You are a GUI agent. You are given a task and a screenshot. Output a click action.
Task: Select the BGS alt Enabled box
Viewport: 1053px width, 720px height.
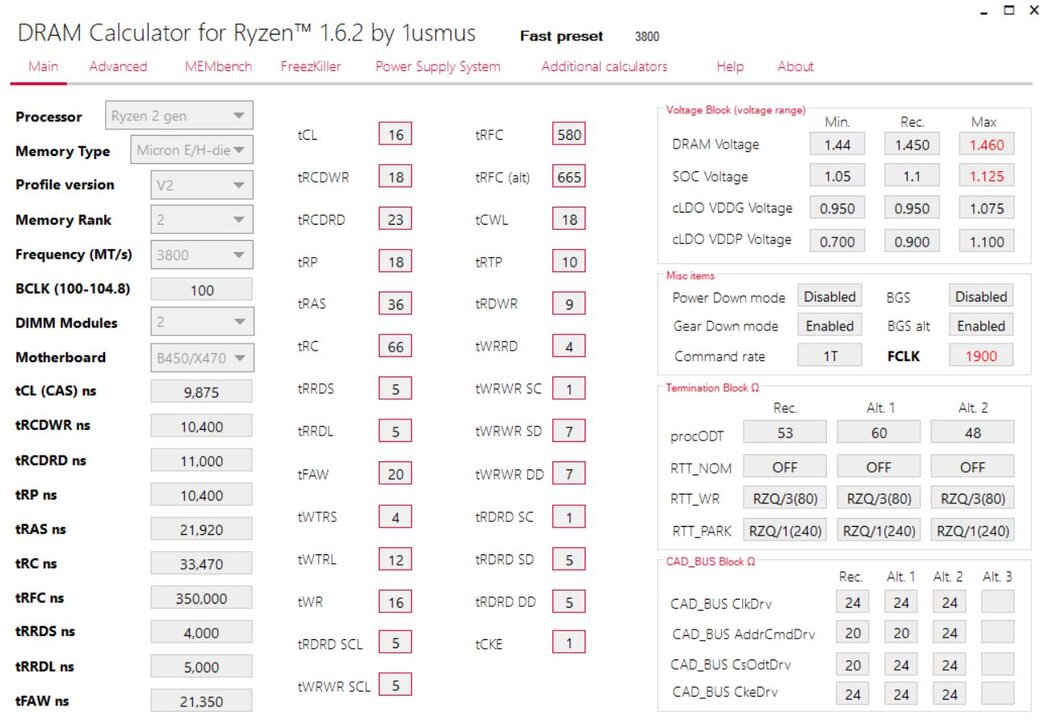coord(981,326)
